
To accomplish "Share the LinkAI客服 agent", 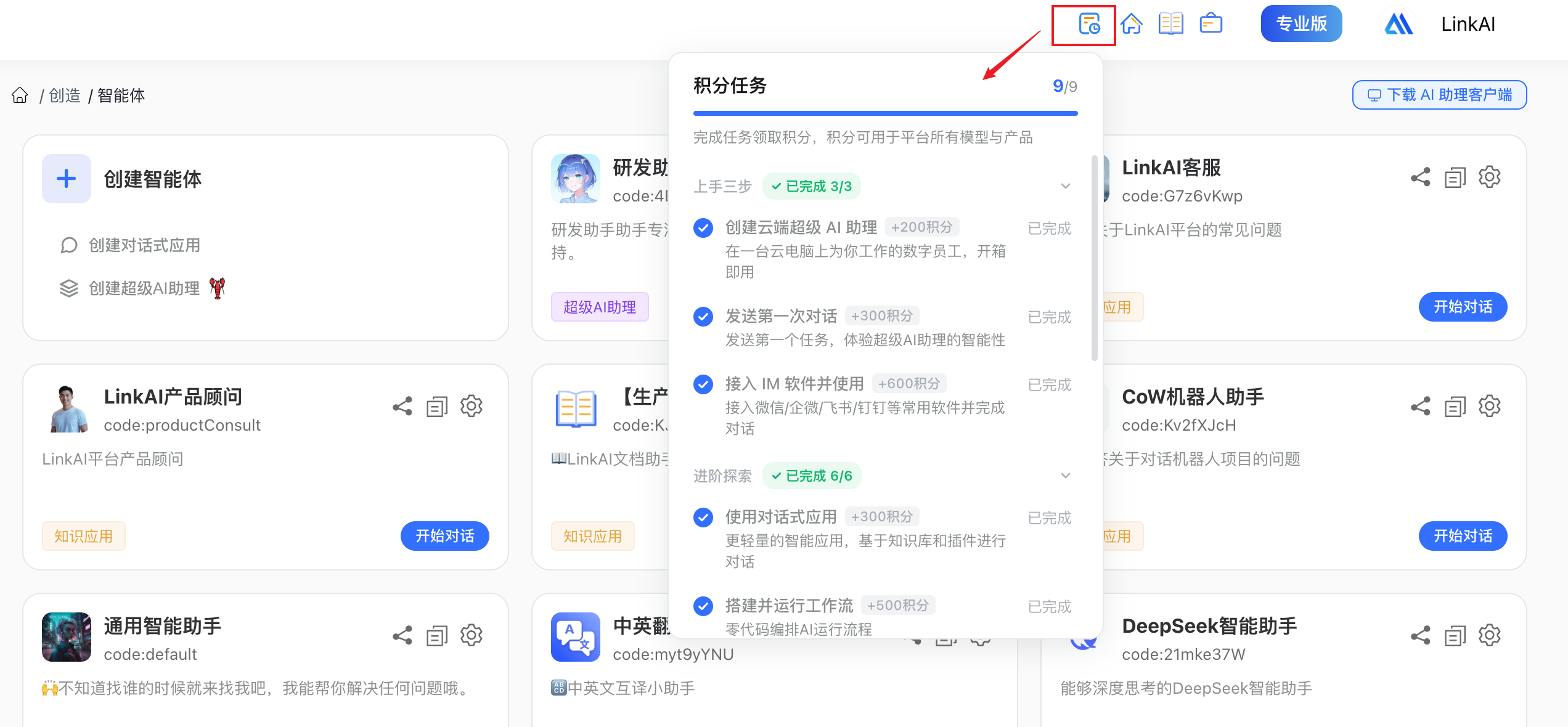I will 1421,177.
